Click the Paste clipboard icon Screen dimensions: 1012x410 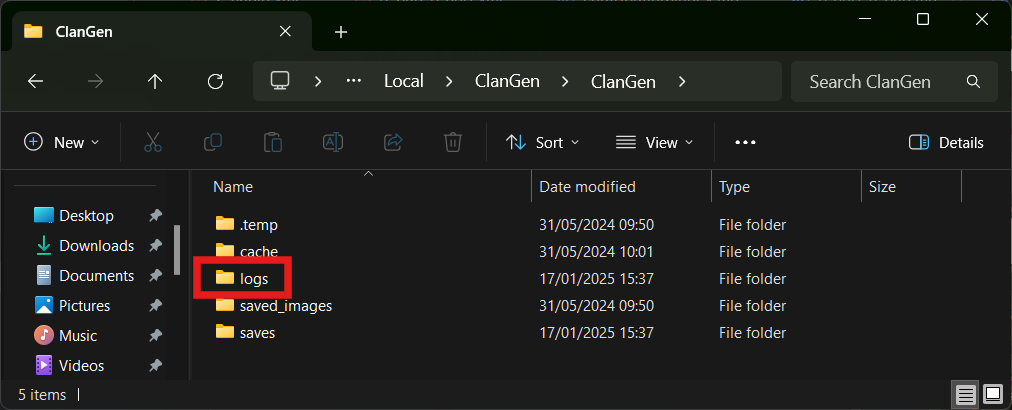(x=273, y=142)
